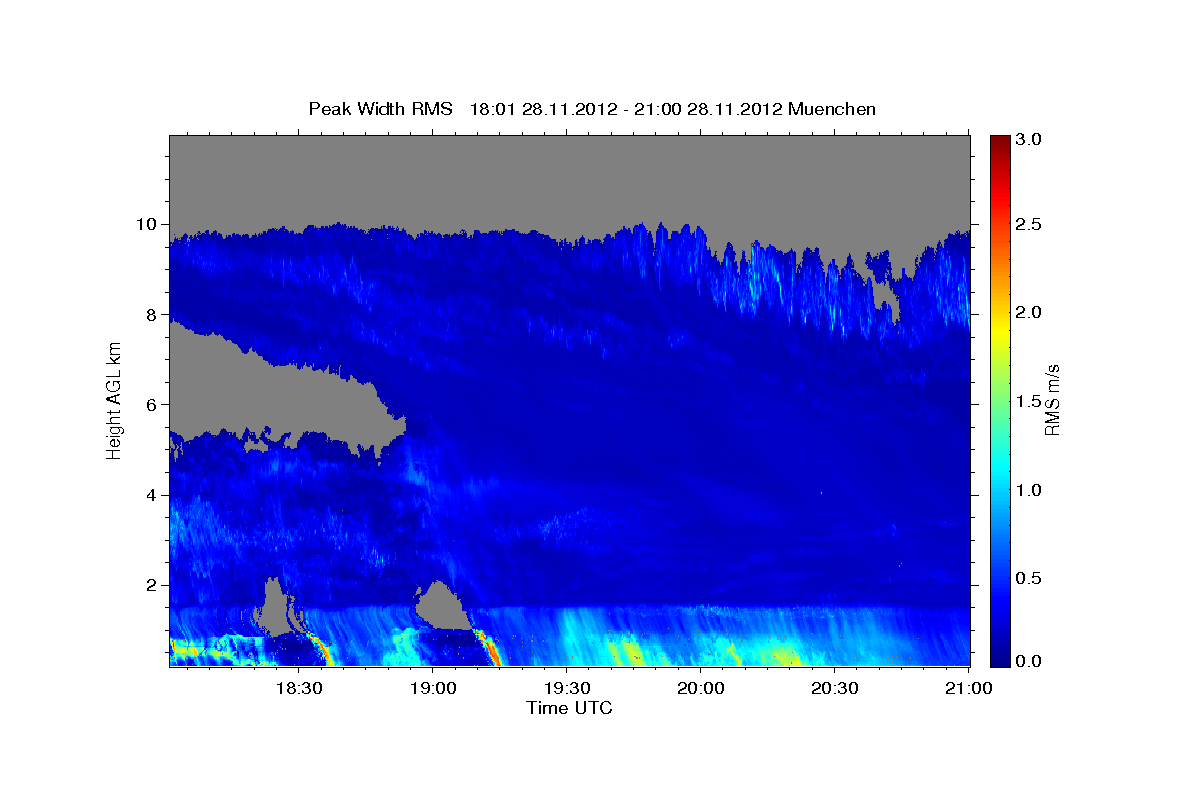Click the colorbar value '2.5'
Viewport: 1200px width, 800px height.
[1028, 224]
